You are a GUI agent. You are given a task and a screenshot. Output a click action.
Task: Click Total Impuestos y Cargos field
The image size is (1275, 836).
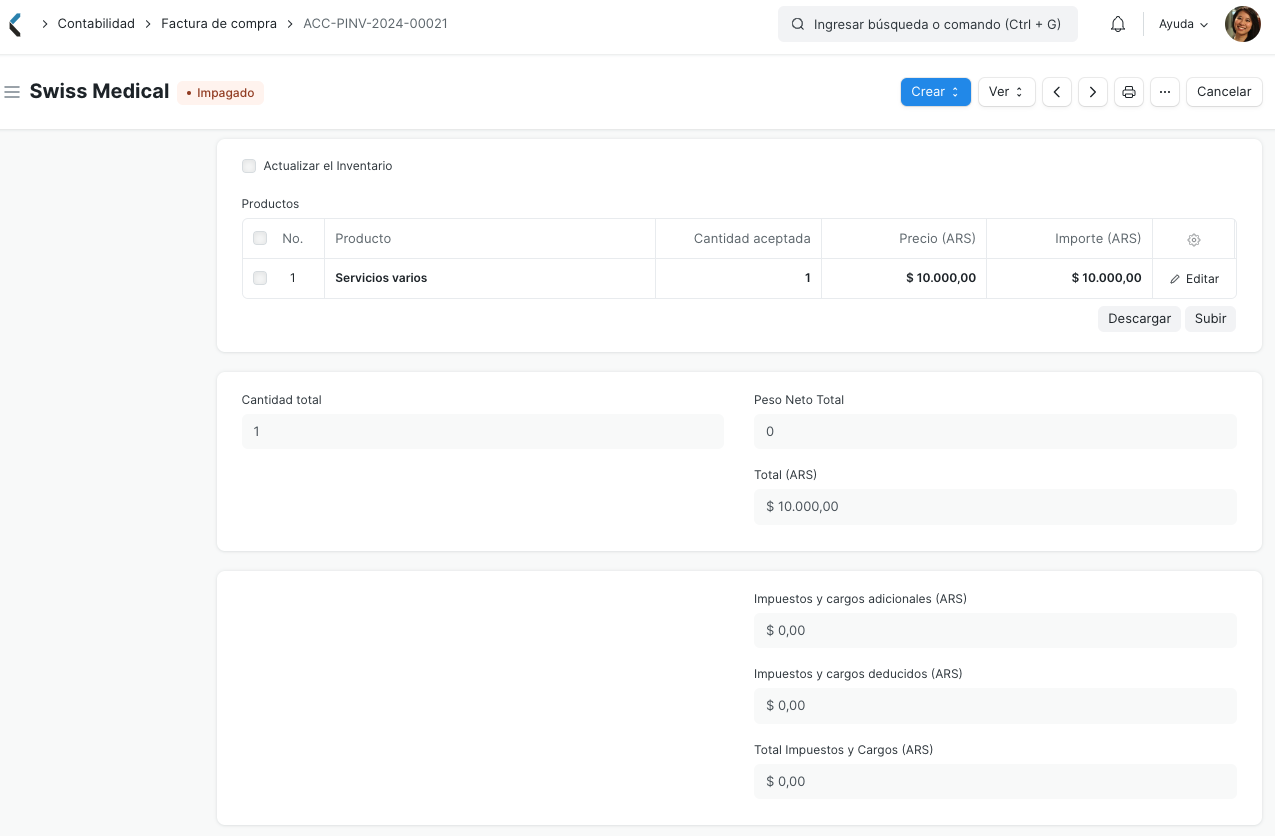[995, 782]
